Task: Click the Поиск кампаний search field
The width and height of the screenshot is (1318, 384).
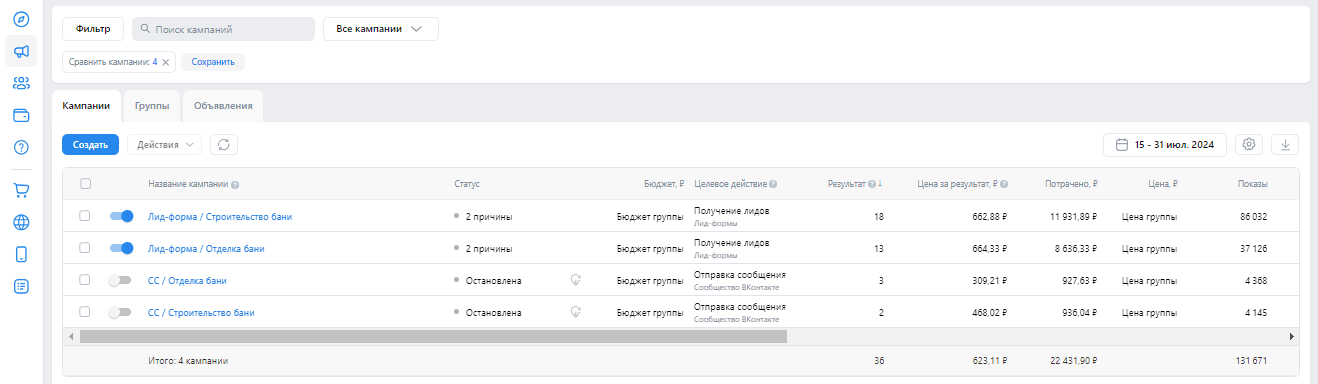Action: tap(223, 29)
